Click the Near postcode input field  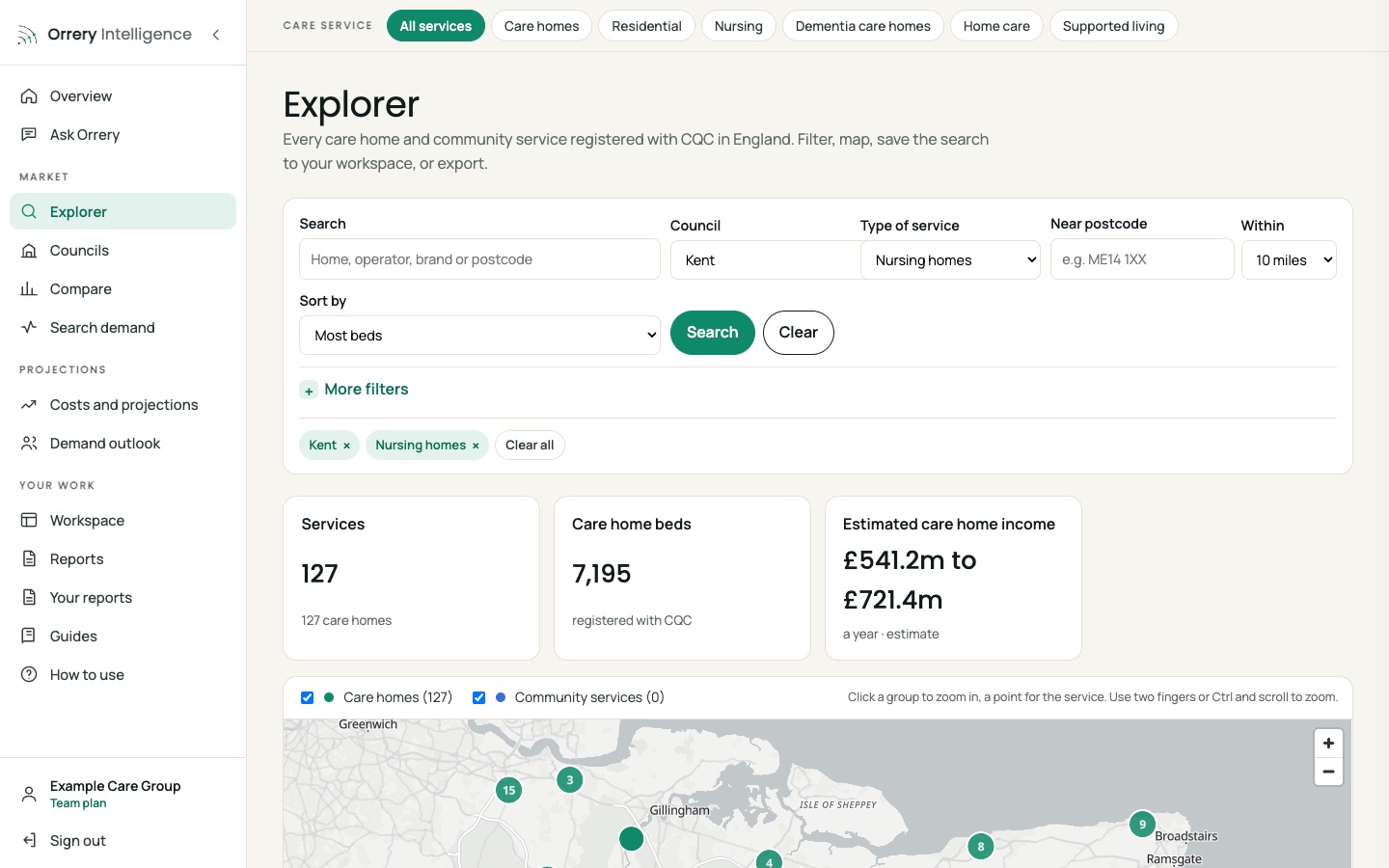click(1142, 259)
